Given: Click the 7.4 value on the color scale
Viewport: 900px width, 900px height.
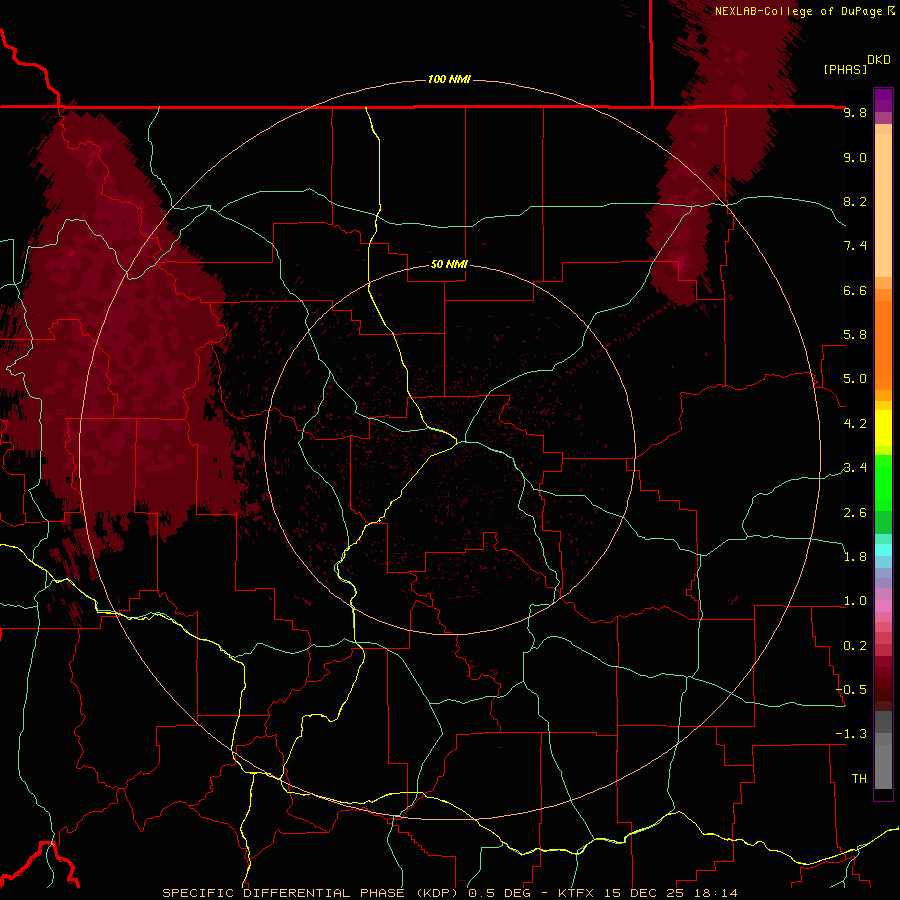Looking at the screenshot, I should pyautogui.click(x=855, y=246).
